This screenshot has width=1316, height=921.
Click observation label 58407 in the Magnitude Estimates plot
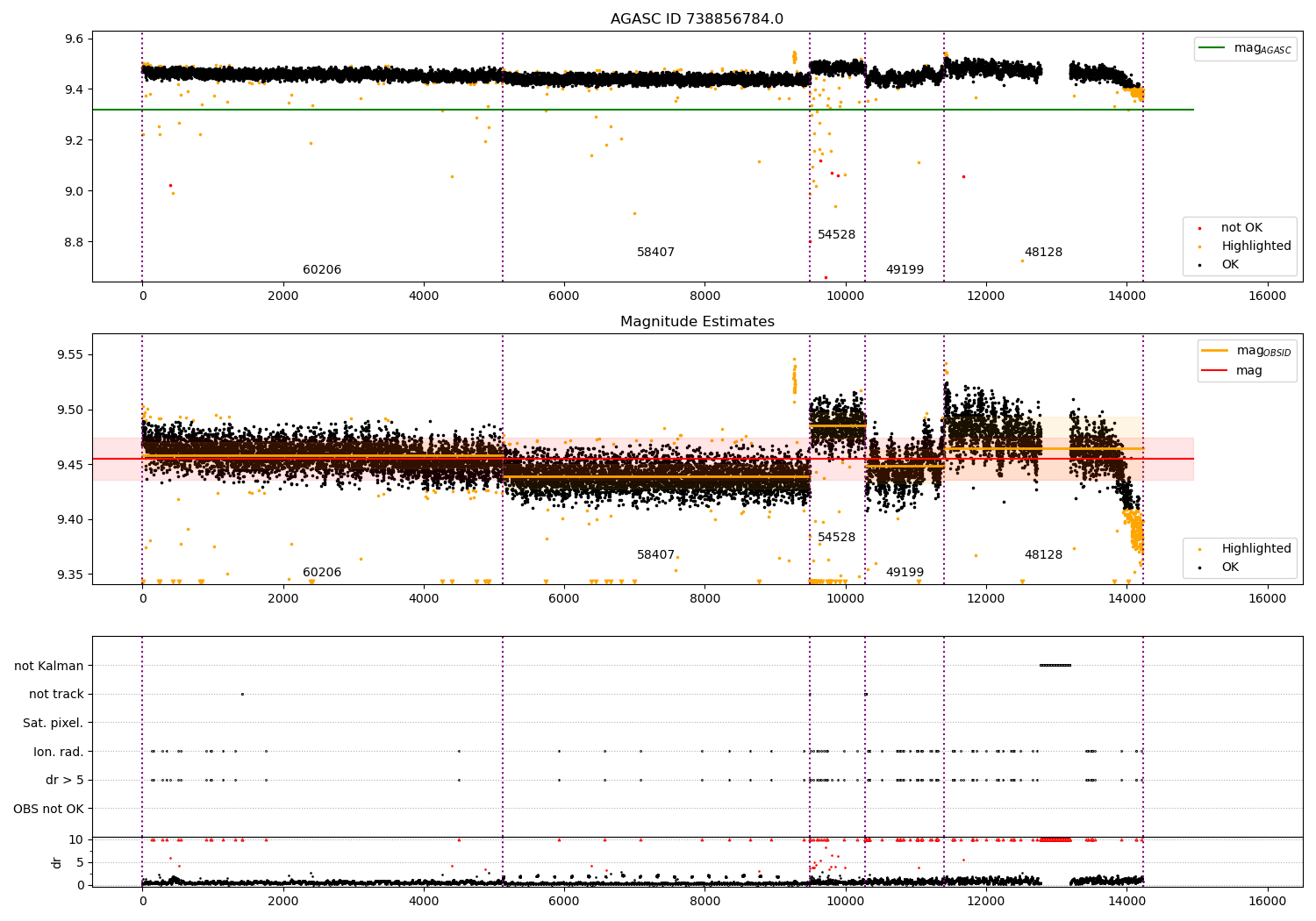pyautogui.click(x=655, y=555)
